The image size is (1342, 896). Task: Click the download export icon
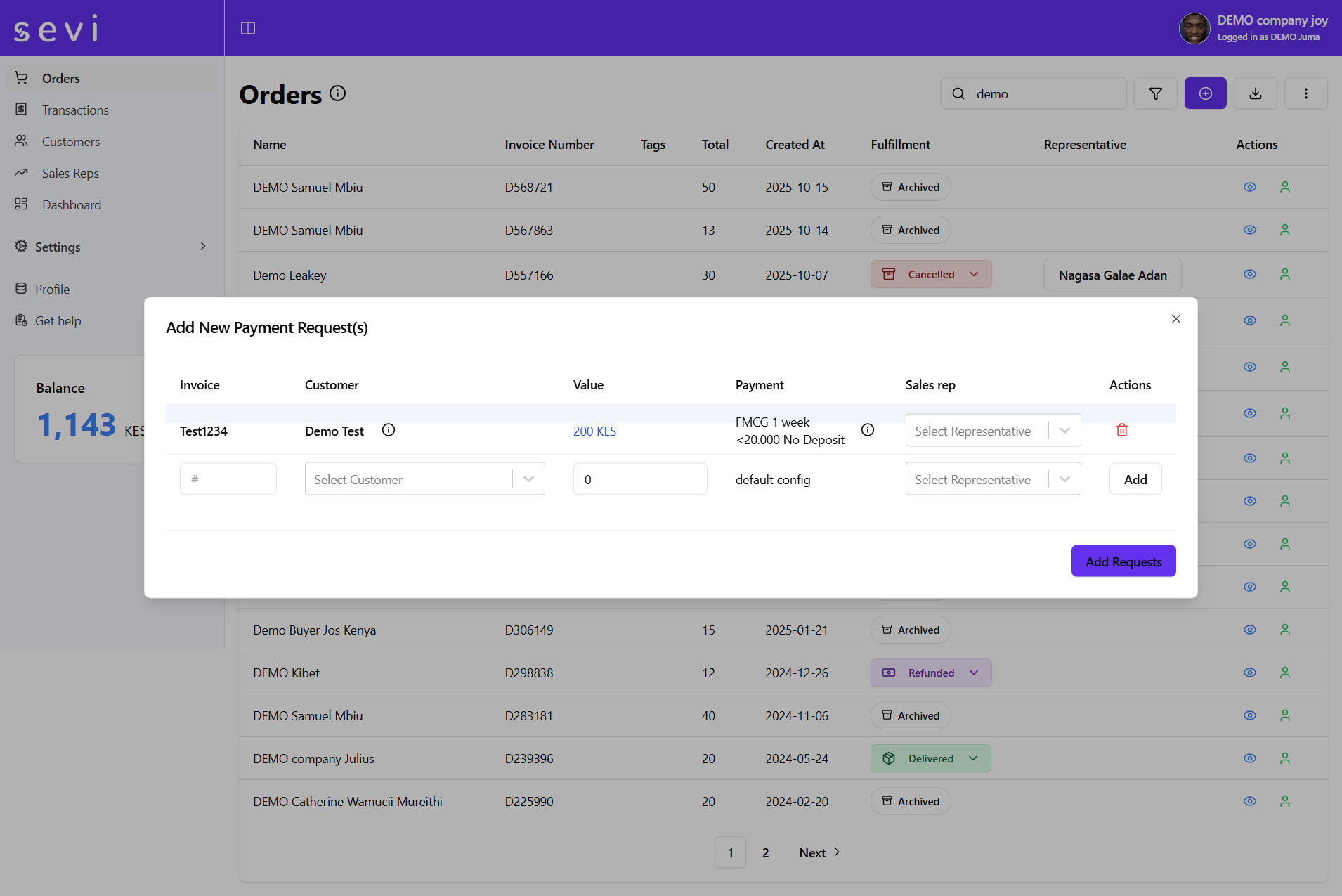click(1255, 93)
